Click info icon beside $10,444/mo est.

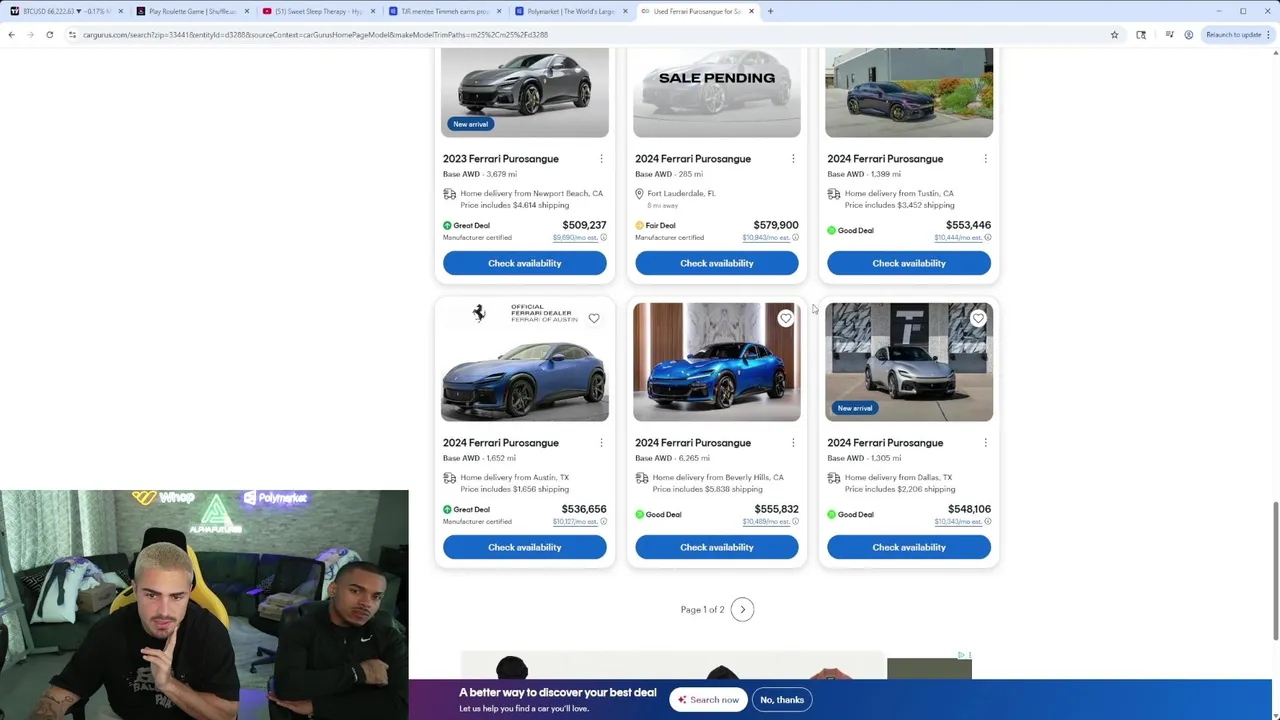pyautogui.click(x=987, y=238)
